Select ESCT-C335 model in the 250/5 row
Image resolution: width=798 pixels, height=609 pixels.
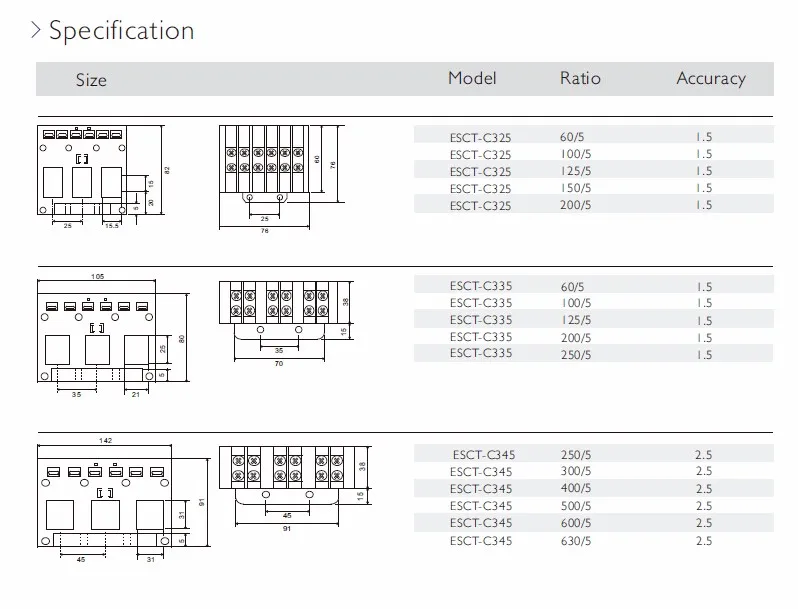(x=480, y=353)
